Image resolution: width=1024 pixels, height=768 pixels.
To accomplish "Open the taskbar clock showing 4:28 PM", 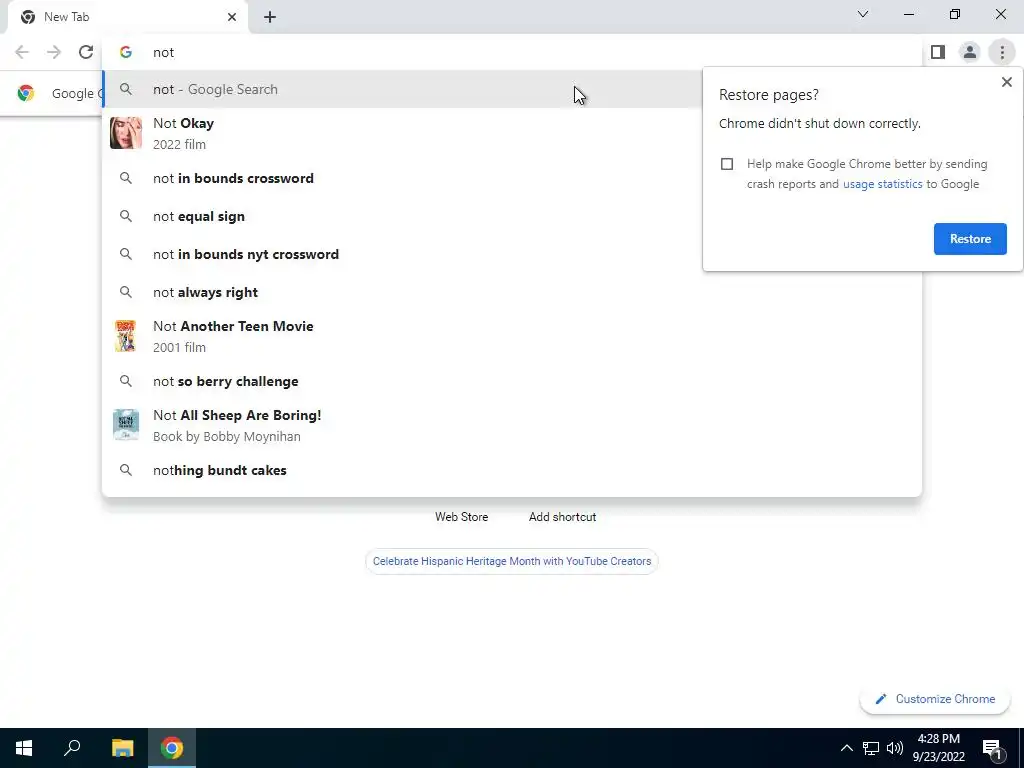I will click(x=938, y=748).
